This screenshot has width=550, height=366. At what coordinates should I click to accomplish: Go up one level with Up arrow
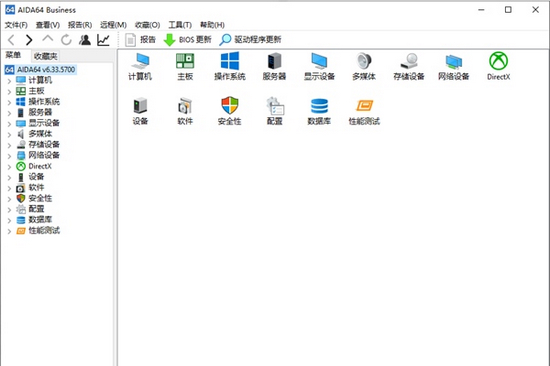48,39
